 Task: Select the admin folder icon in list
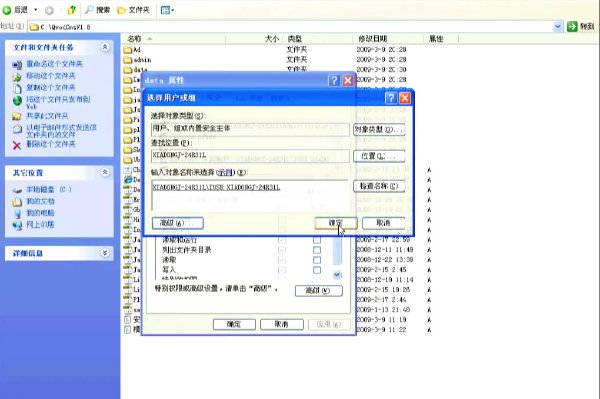coord(128,60)
